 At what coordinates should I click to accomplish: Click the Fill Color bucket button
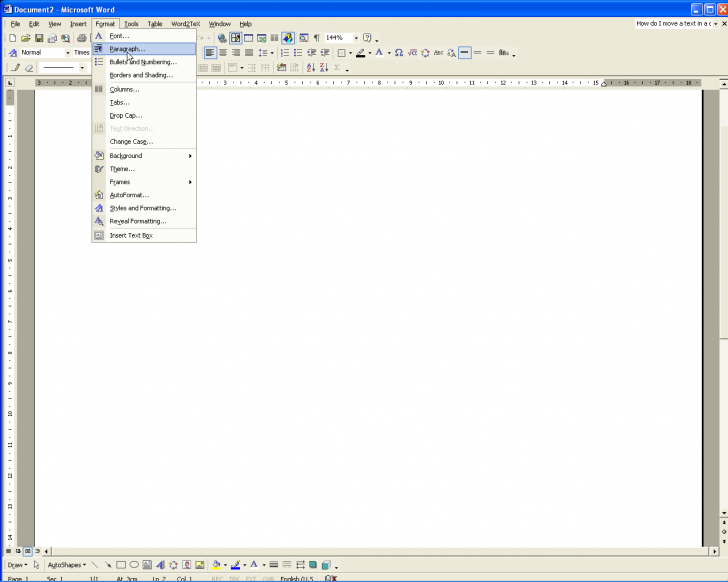tap(216, 565)
